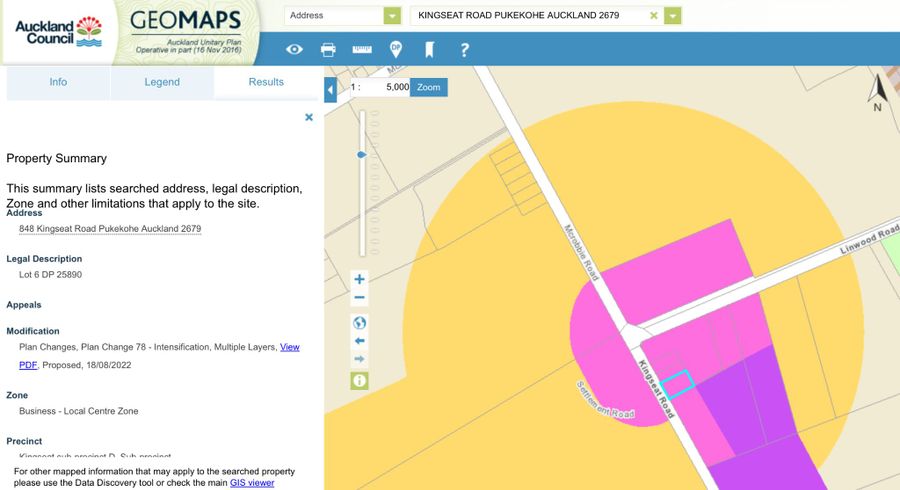Zoom in with the plus button
The height and width of the screenshot is (490, 900).
point(359,279)
